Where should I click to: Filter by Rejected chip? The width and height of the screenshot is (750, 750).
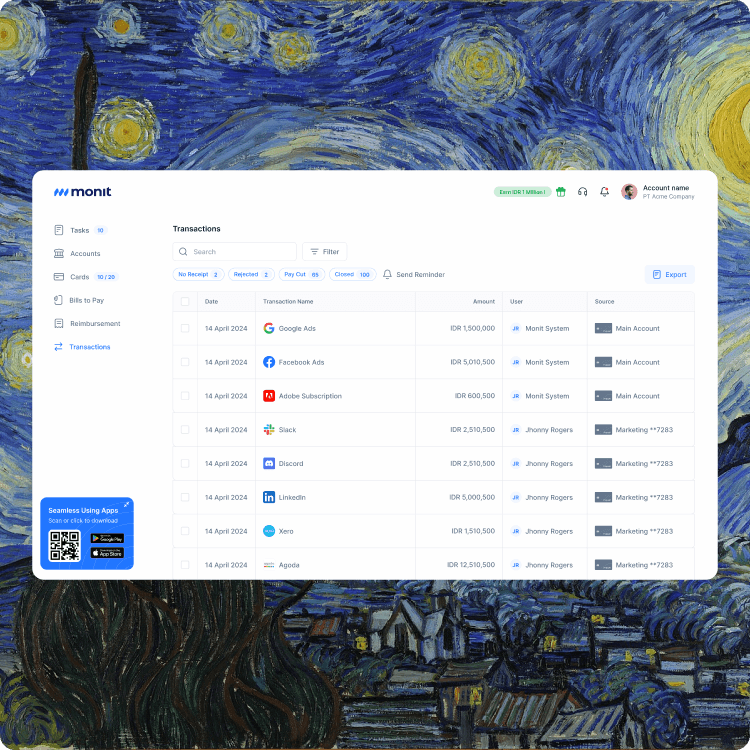(251, 274)
